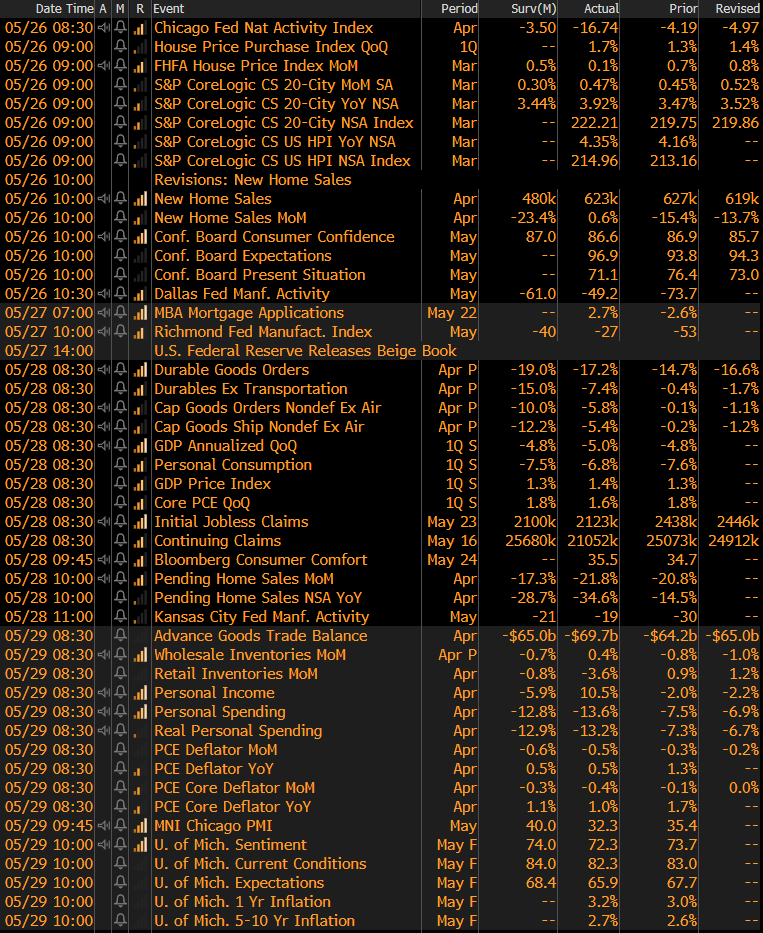Click the relevance bars for Wholesale Inventories MoM

pyautogui.click(x=140, y=655)
